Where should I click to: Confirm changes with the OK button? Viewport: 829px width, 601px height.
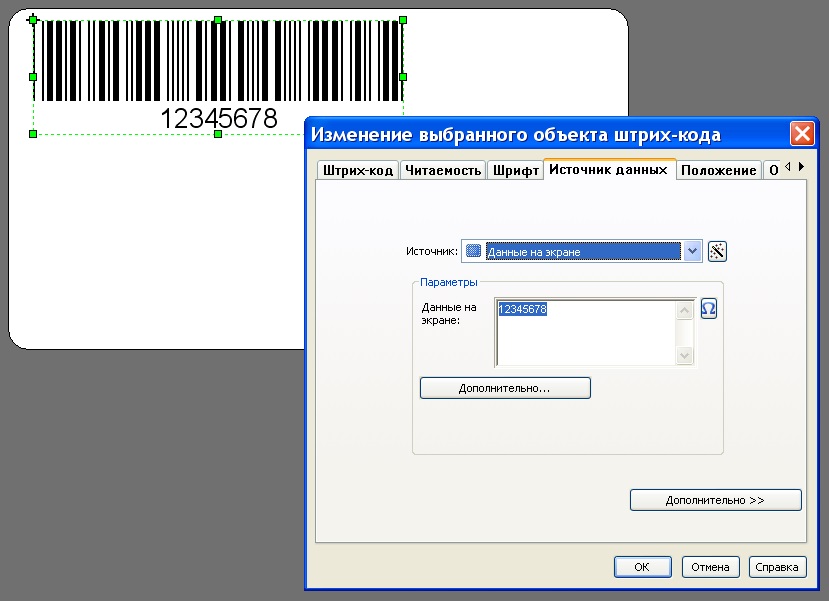coord(642,567)
